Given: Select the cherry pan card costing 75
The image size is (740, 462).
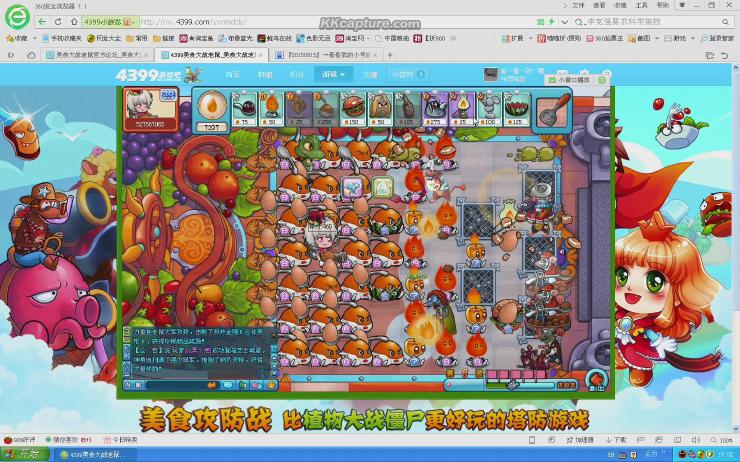Looking at the screenshot, I should coord(244,109).
